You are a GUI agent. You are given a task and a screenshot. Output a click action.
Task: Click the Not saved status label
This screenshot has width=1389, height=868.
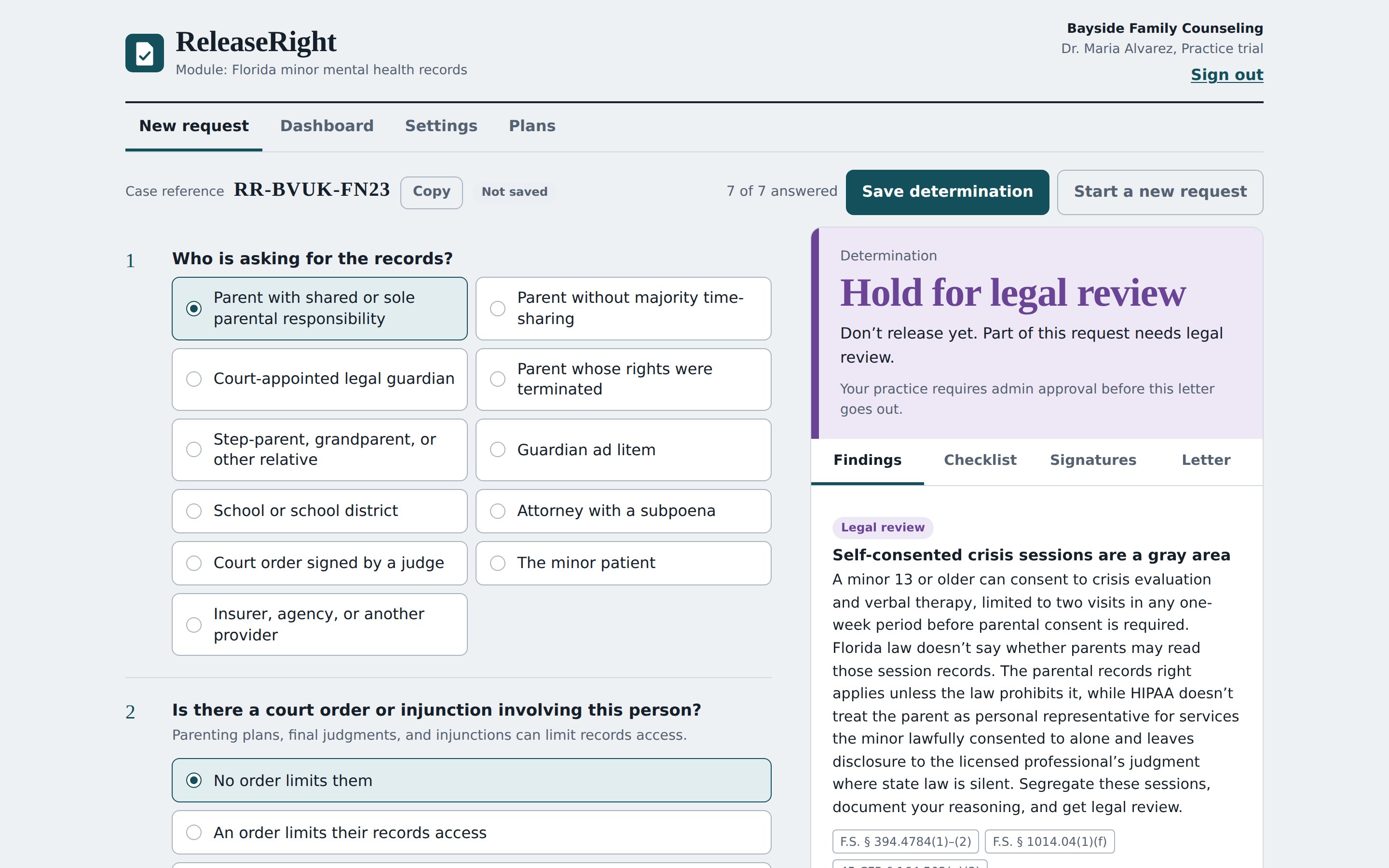[514, 192]
